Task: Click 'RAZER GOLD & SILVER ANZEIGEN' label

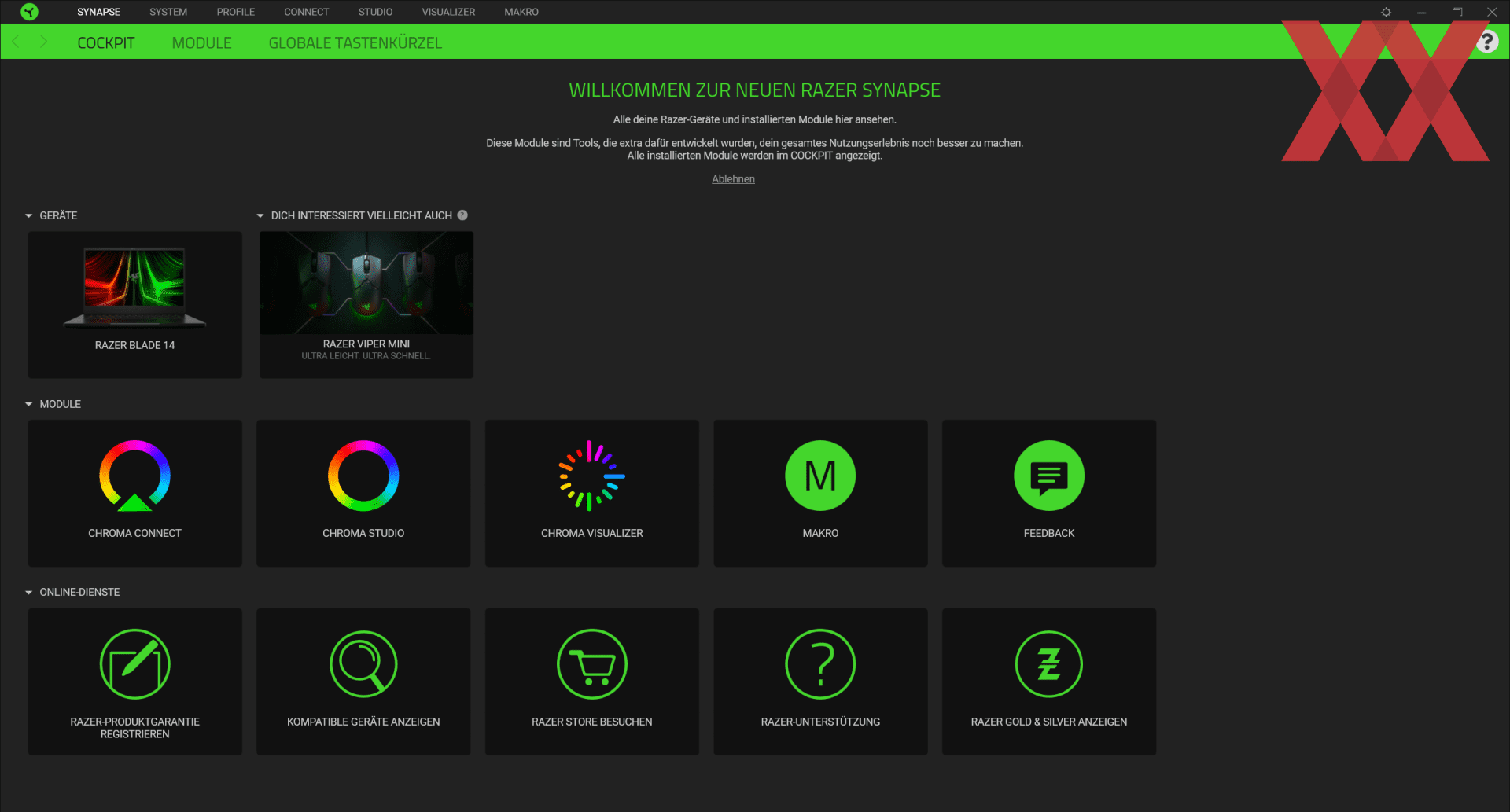Action: coord(1049,722)
